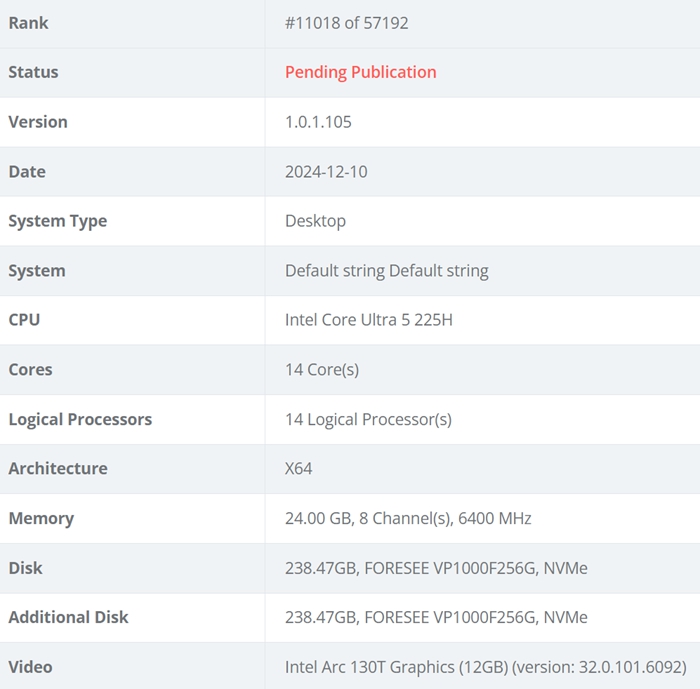Screen dimensions: 700x689
Task: Click the Additional Disk row's FORESEE value
Action: point(436,617)
